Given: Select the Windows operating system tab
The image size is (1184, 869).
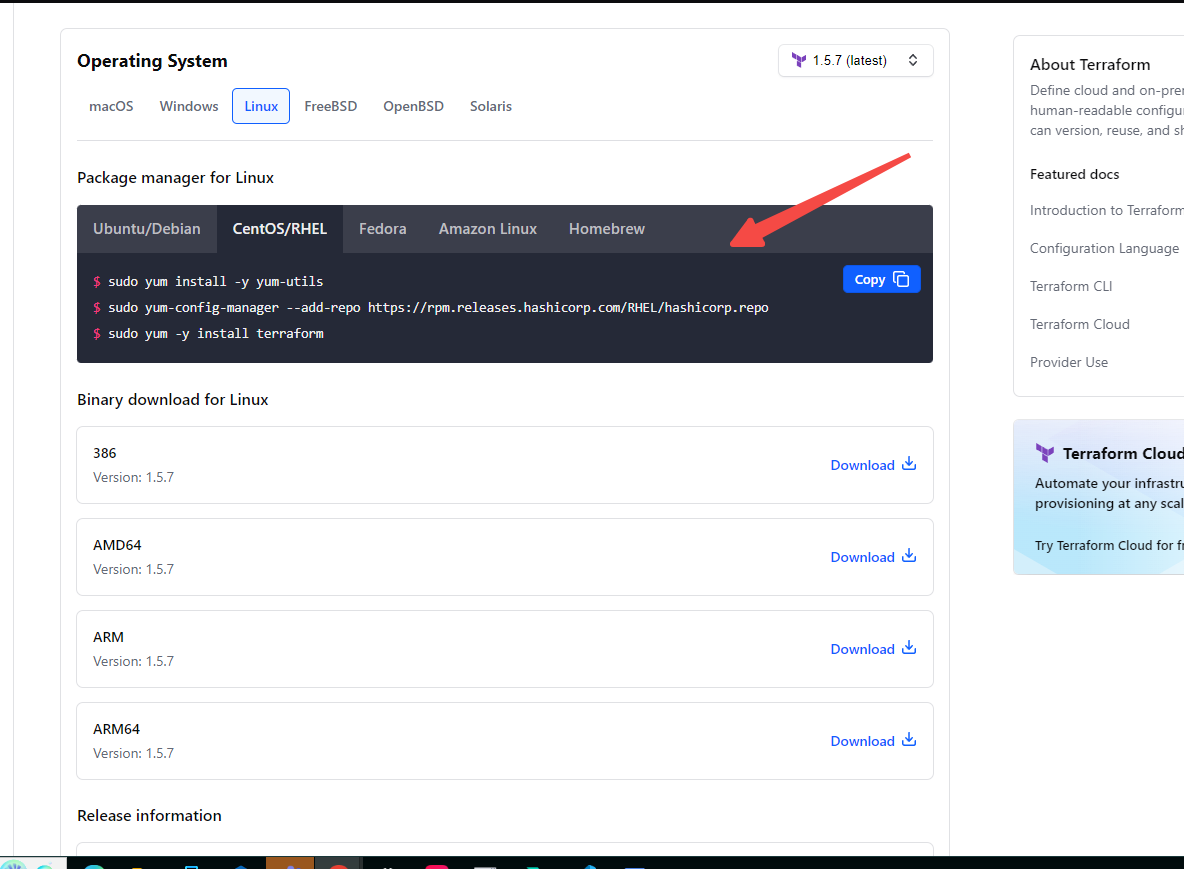Looking at the screenshot, I should pos(188,106).
